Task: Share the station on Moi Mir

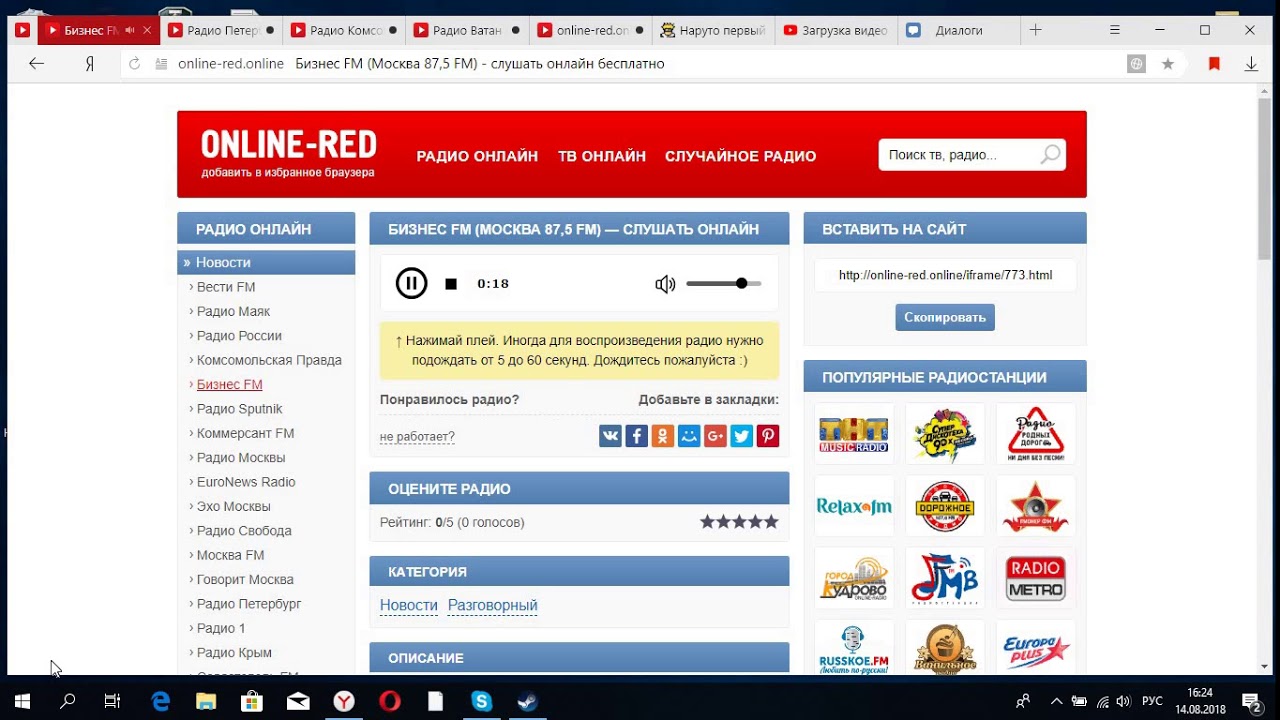Action: tap(689, 436)
